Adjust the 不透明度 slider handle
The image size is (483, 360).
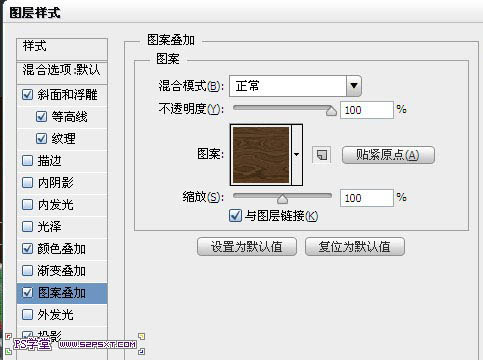(x=331, y=111)
